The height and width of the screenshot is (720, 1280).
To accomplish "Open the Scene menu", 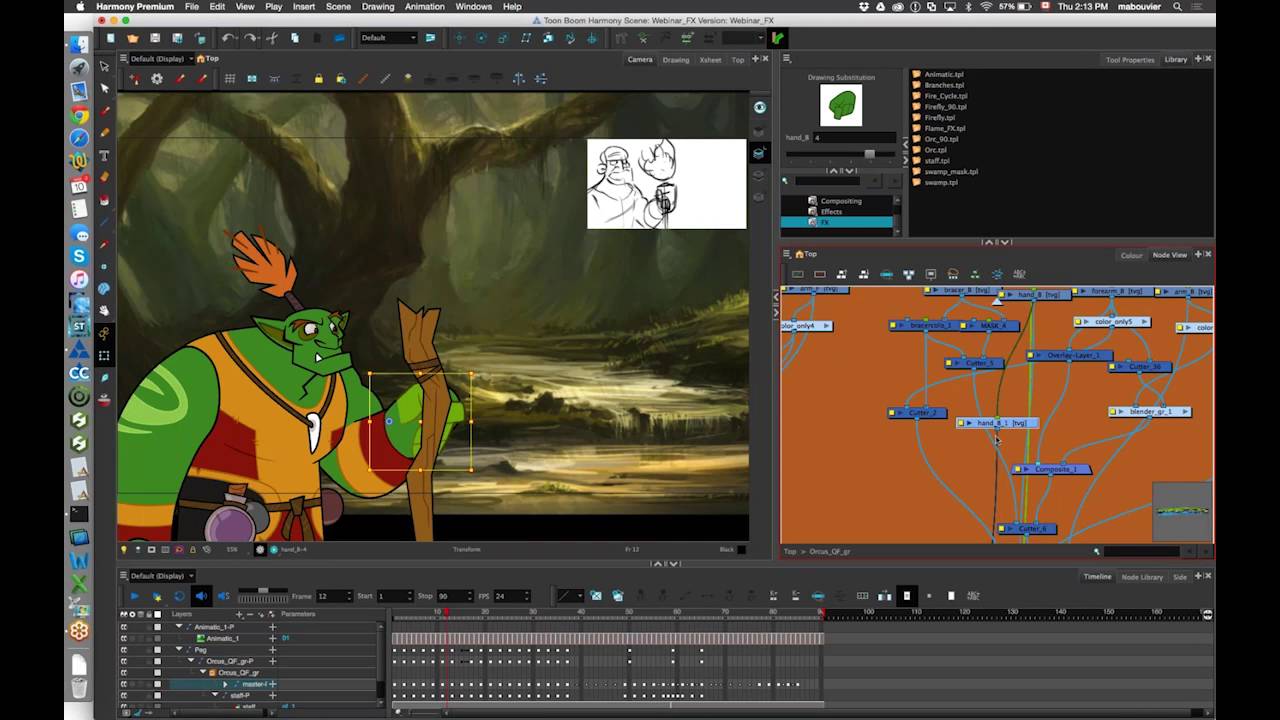I will point(338,6).
